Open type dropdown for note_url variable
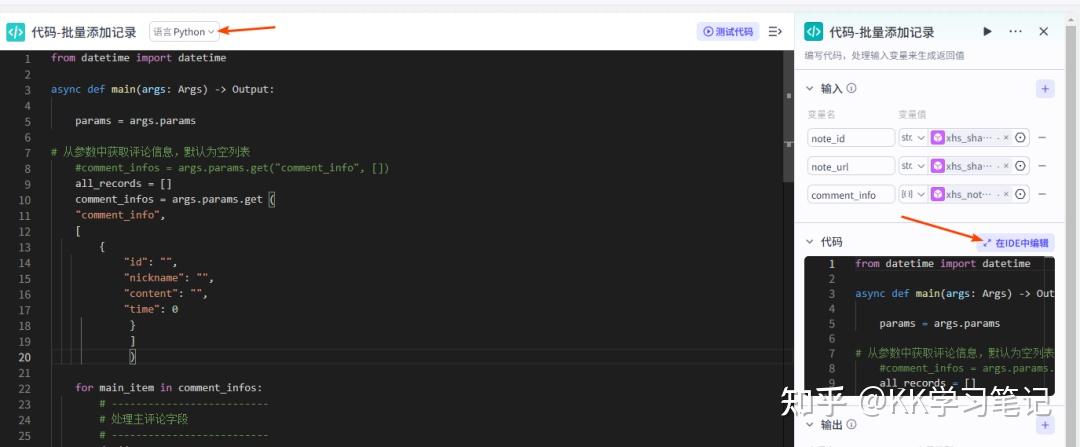The image size is (1080, 447). click(913, 166)
